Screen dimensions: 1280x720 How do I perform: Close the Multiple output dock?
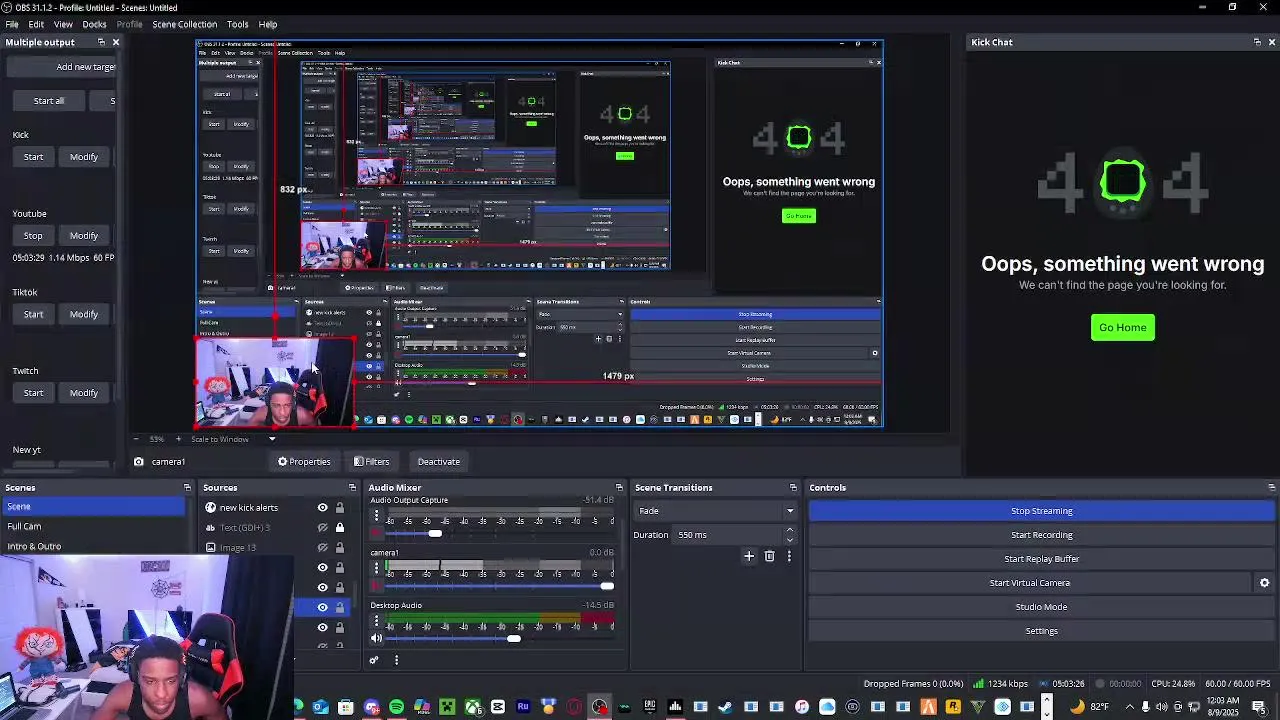115,42
